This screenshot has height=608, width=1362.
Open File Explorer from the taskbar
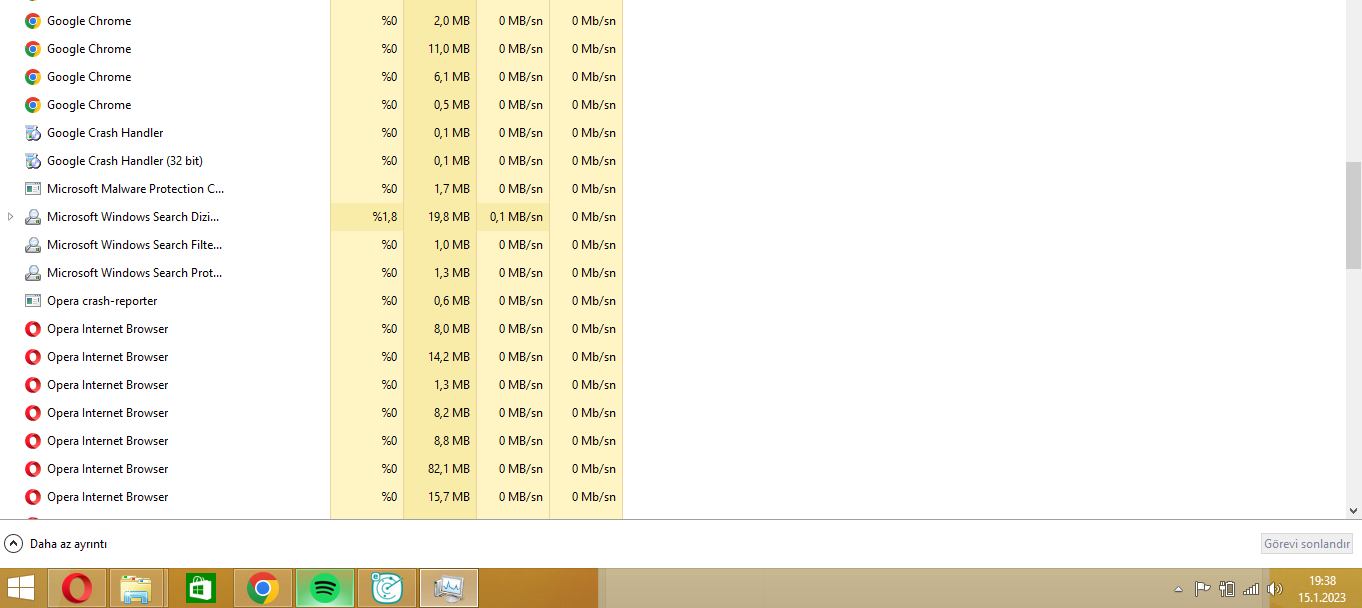click(x=136, y=588)
